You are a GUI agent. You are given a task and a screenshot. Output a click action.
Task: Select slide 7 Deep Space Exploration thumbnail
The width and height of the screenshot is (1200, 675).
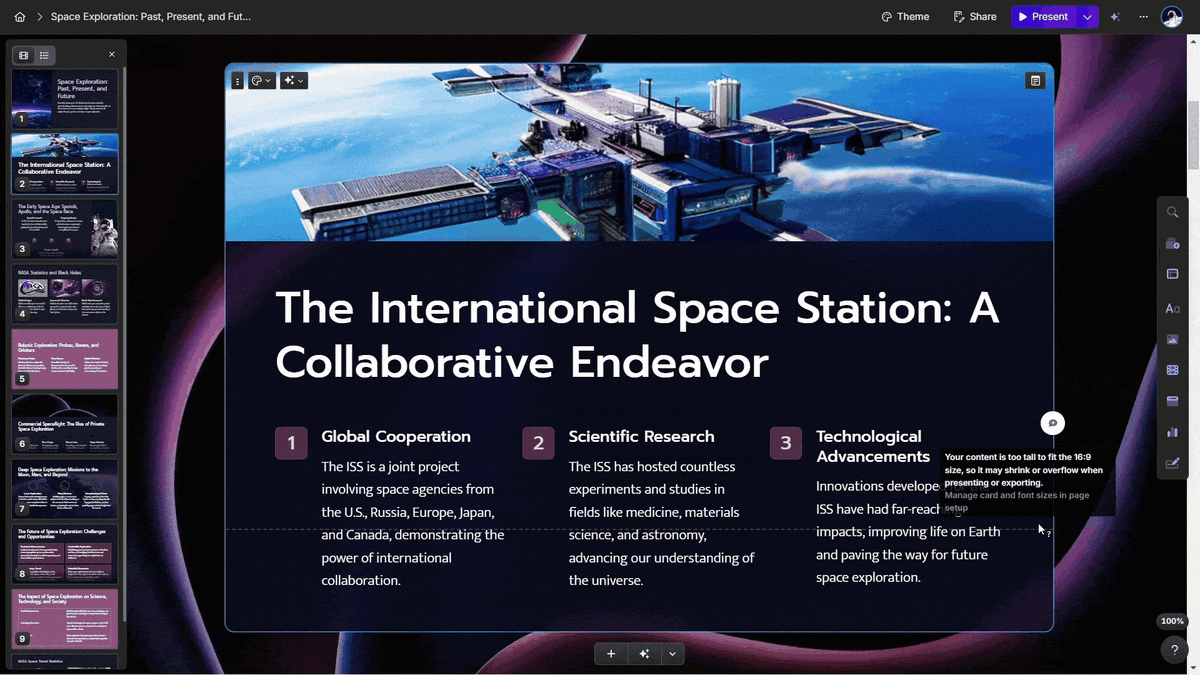pyautogui.click(x=65, y=489)
